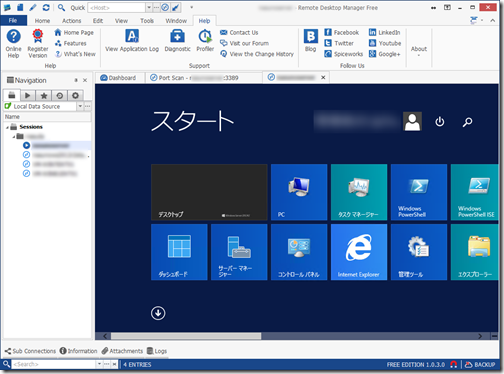Collapse the Sessions tree node
Image resolution: width=504 pixels, height=374 pixels.
(x=7, y=127)
